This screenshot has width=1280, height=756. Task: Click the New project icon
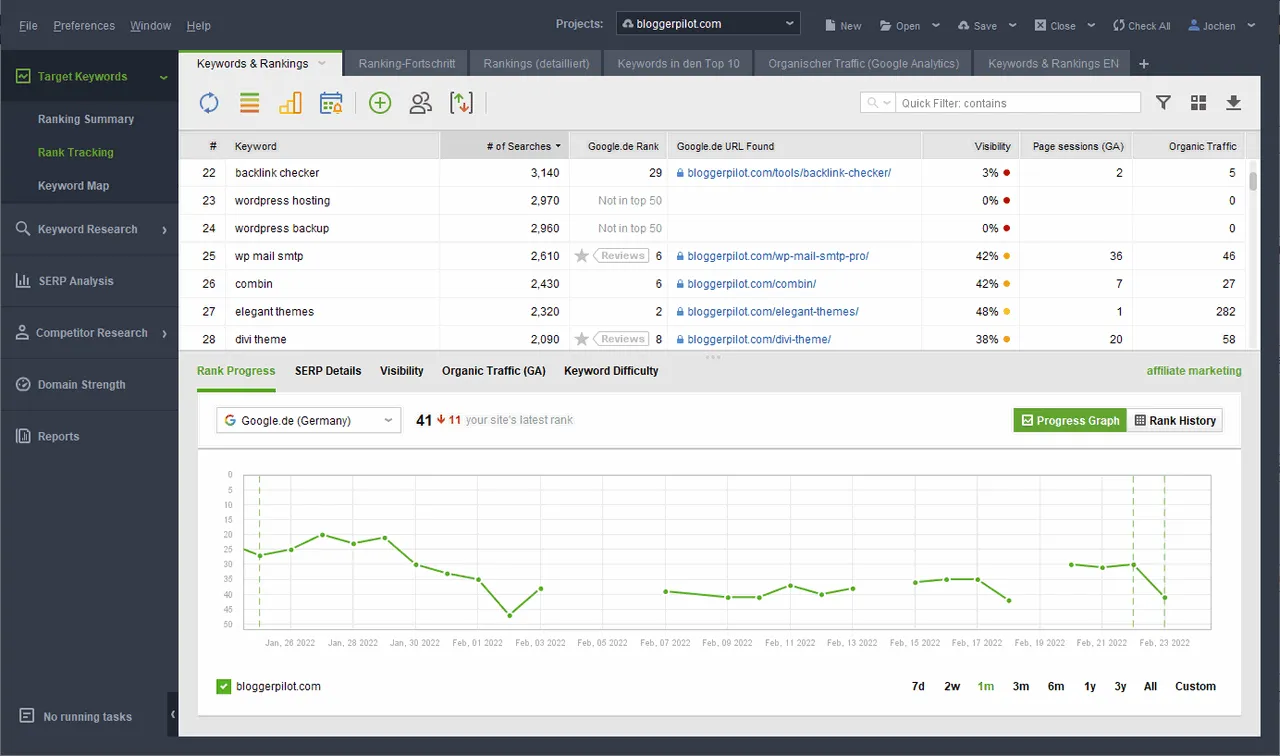tap(831, 26)
